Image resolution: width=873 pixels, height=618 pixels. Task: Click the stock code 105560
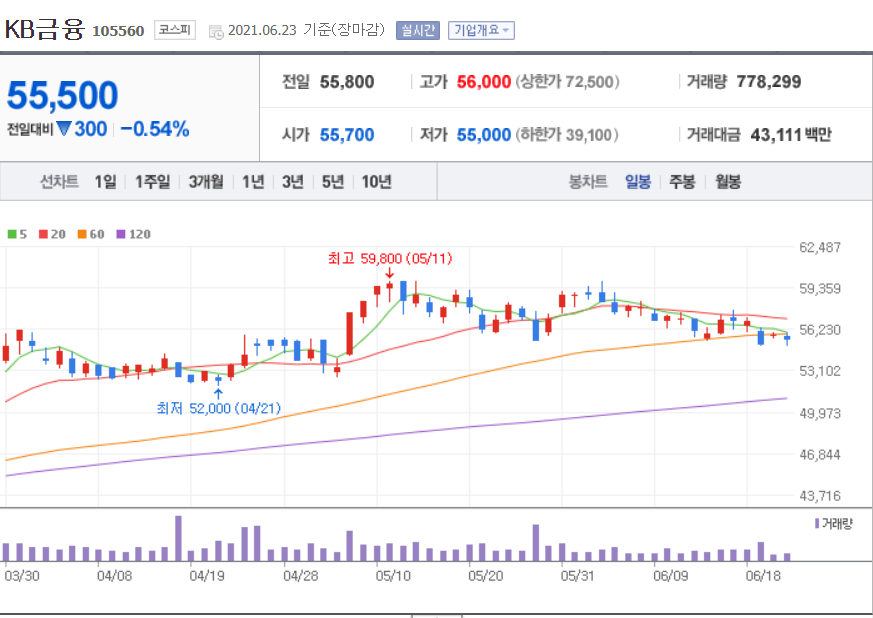(118, 31)
